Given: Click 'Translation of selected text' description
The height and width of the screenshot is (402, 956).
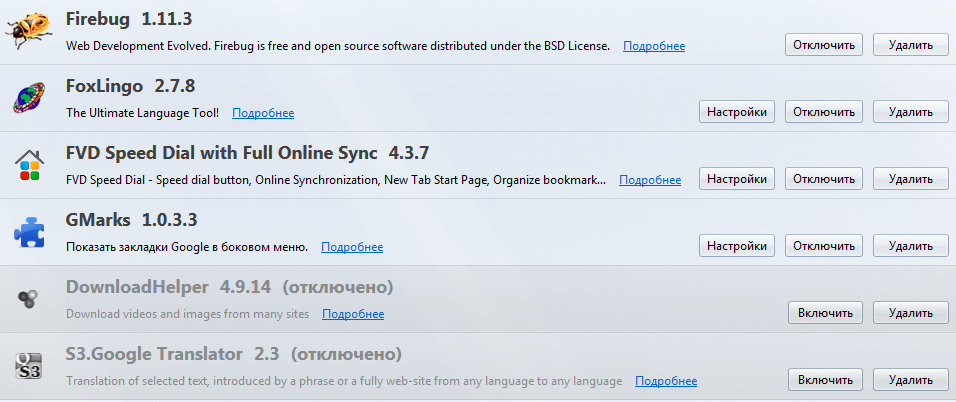Looking at the screenshot, I should pyautogui.click(x=344, y=381).
